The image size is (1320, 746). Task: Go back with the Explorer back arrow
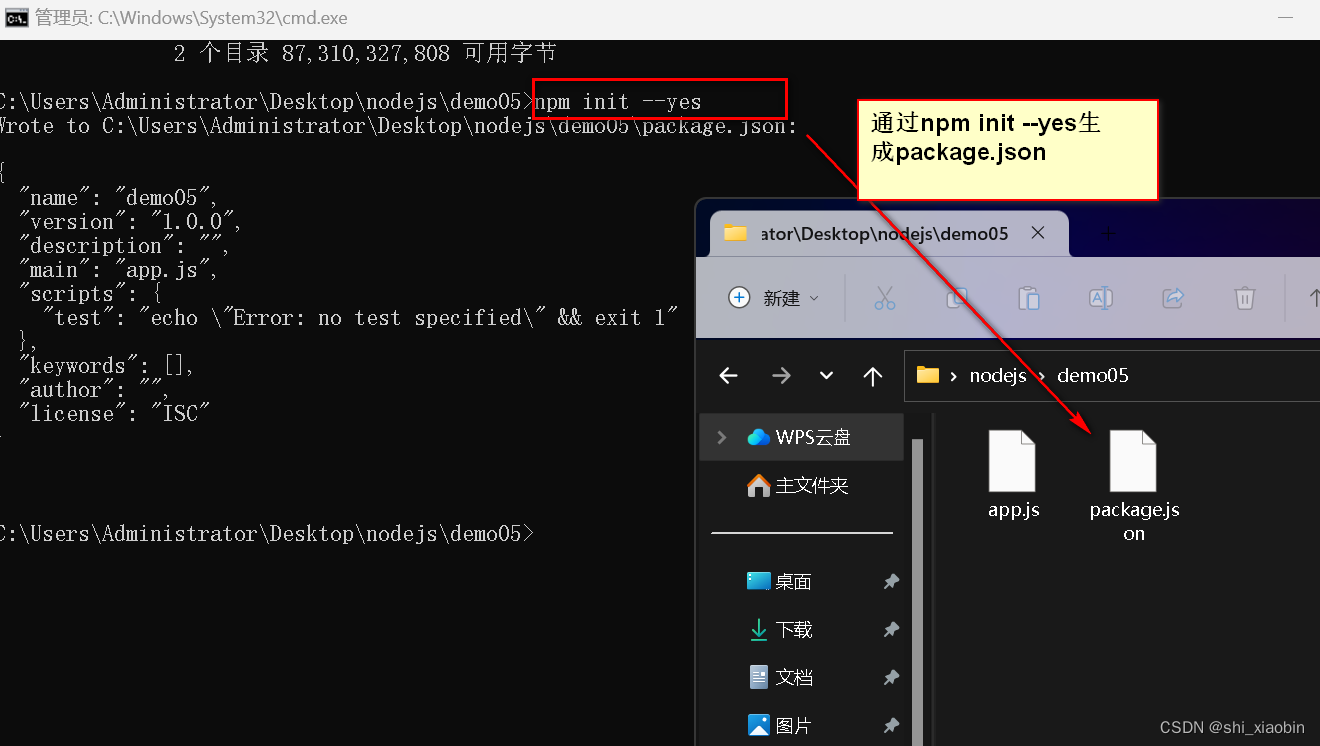728,376
